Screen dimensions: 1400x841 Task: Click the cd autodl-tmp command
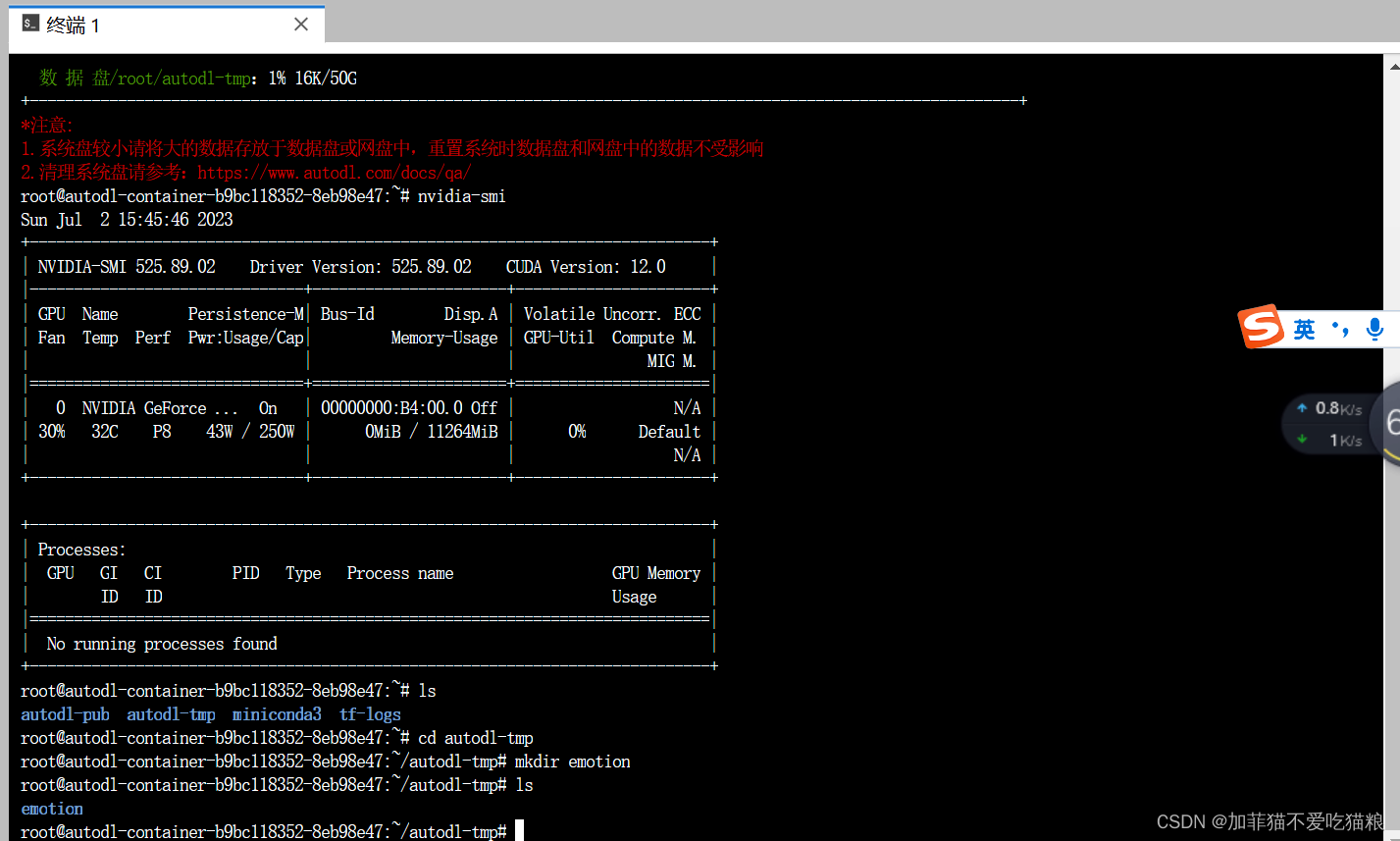476,738
